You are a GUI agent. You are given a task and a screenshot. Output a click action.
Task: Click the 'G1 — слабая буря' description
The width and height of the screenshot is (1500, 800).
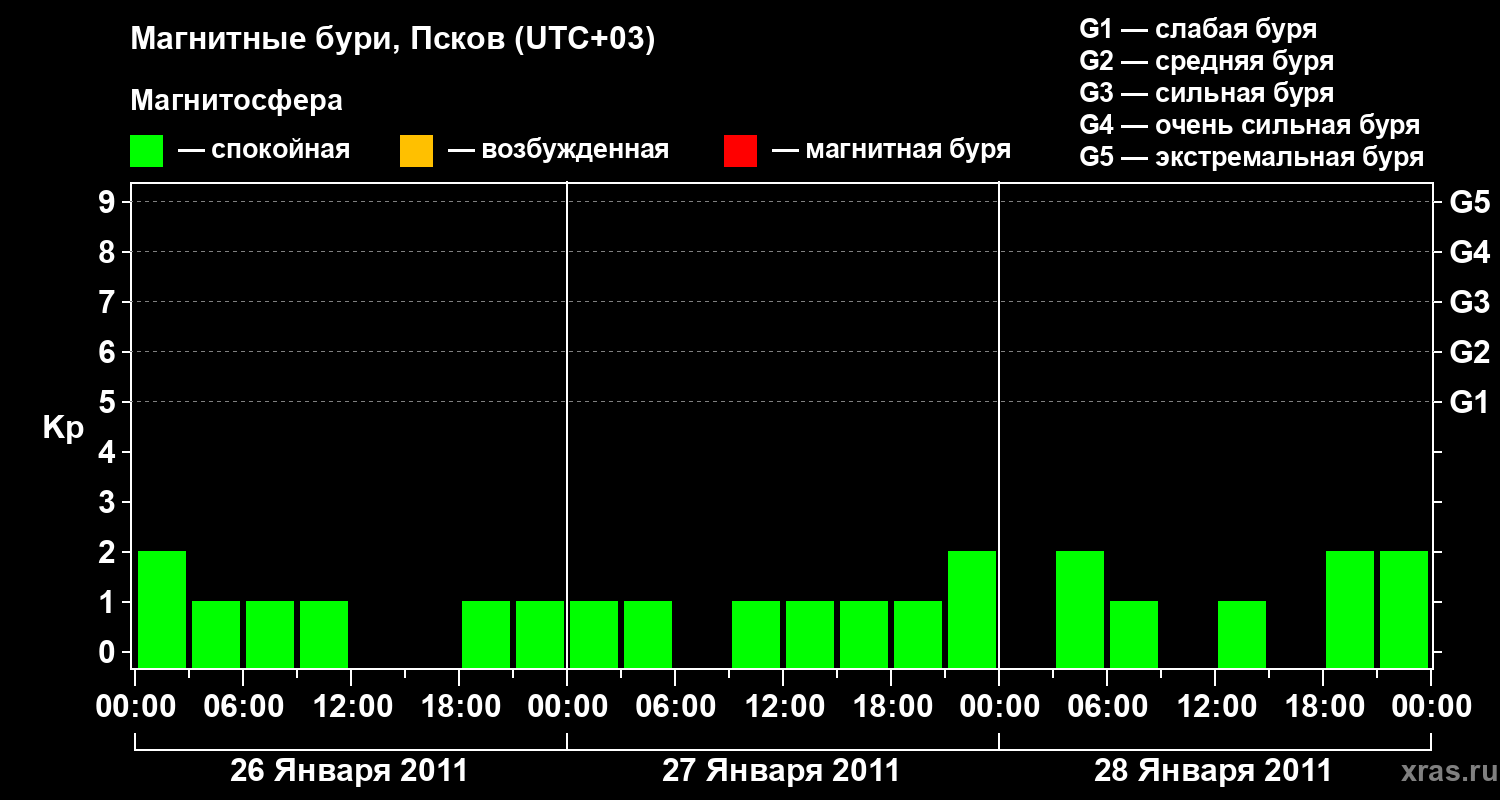[x=1198, y=29]
